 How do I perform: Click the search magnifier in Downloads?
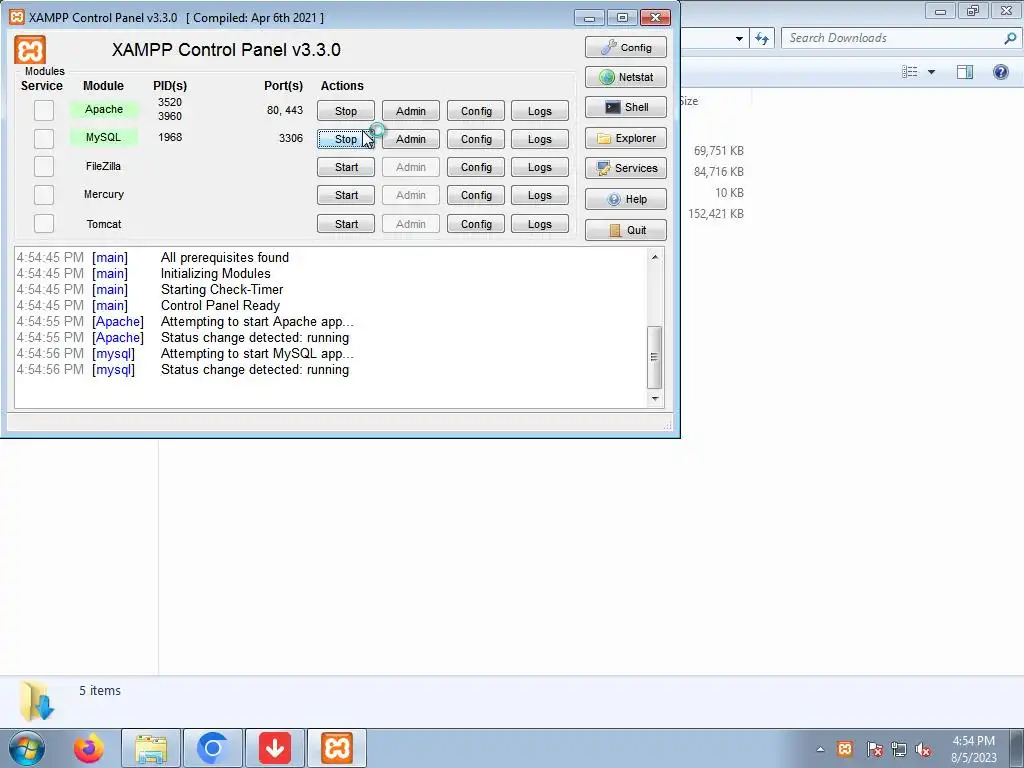click(1010, 38)
